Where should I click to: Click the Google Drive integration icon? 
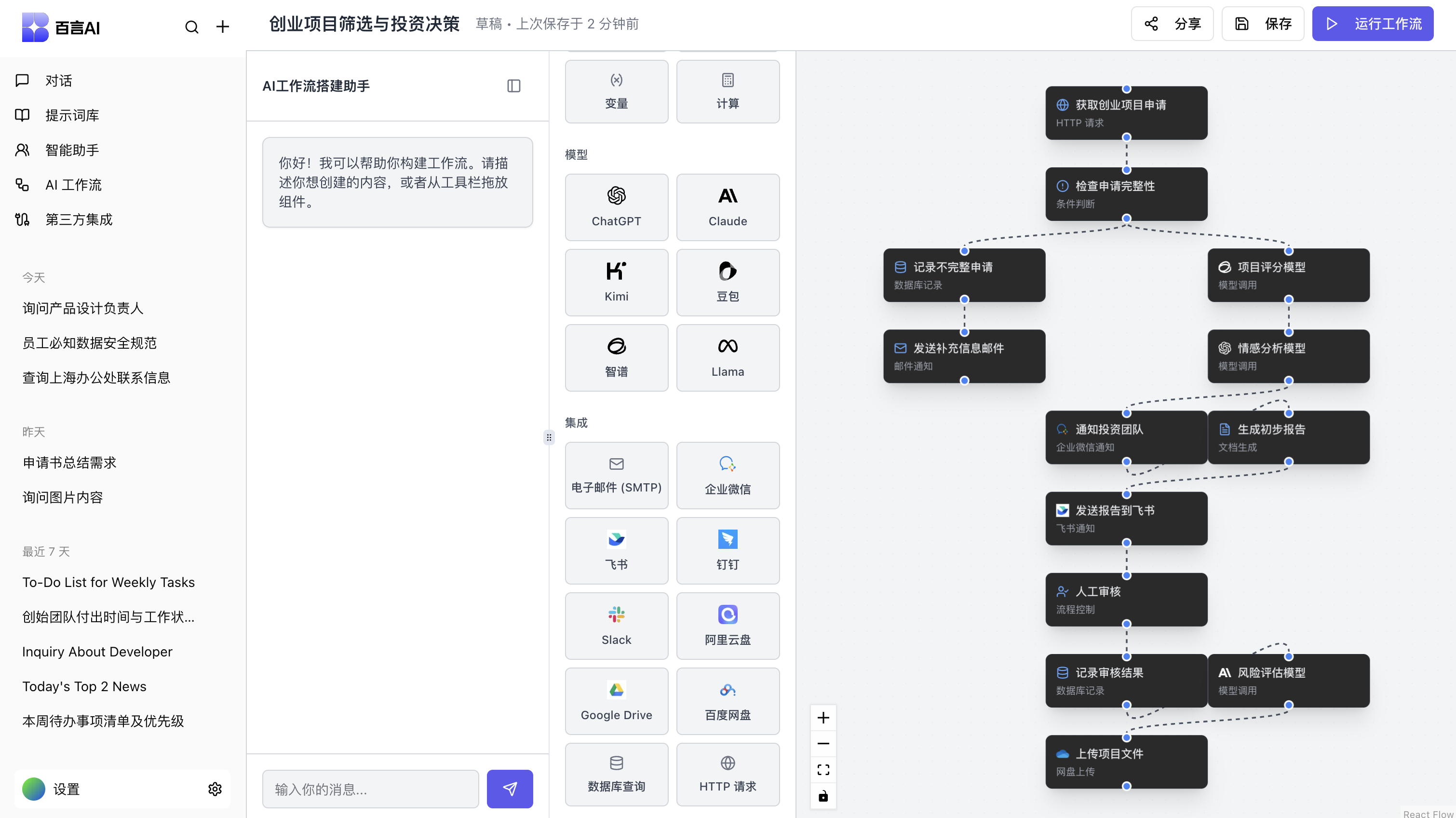[x=616, y=689]
